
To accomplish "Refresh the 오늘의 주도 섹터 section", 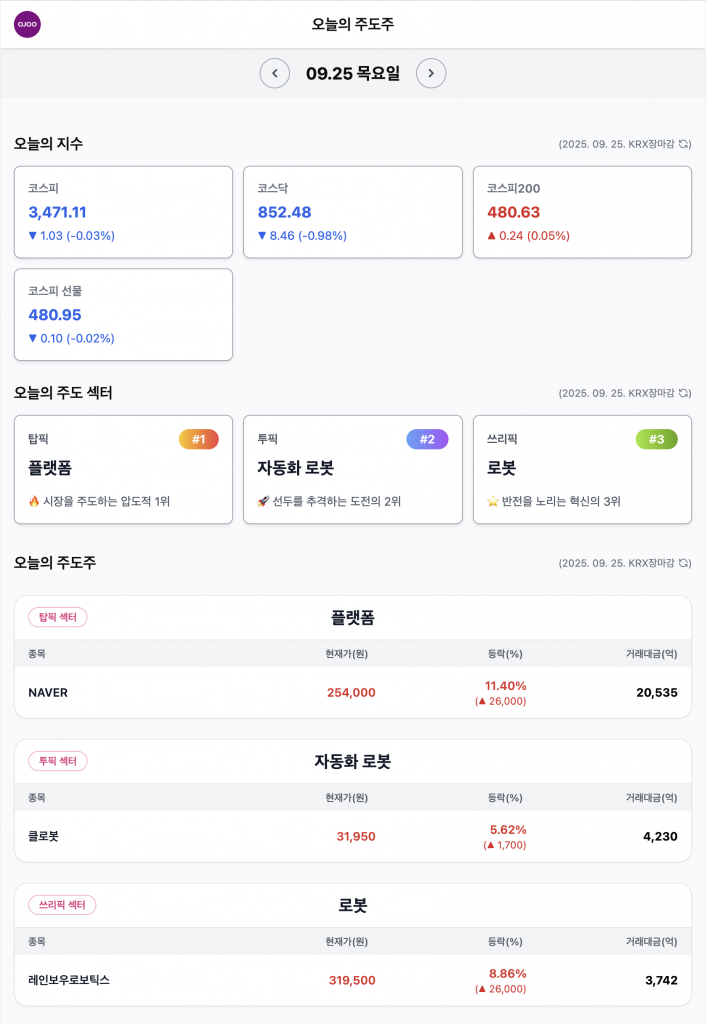I will pos(684,393).
